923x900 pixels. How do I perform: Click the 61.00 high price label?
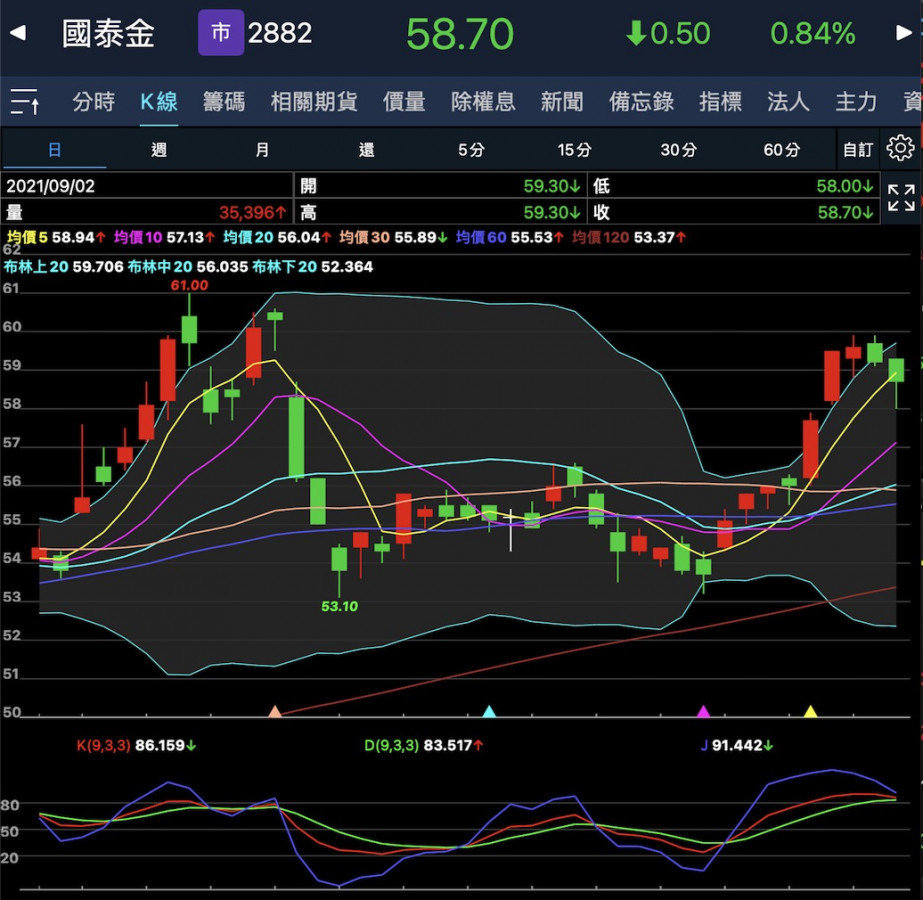click(x=188, y=285)
